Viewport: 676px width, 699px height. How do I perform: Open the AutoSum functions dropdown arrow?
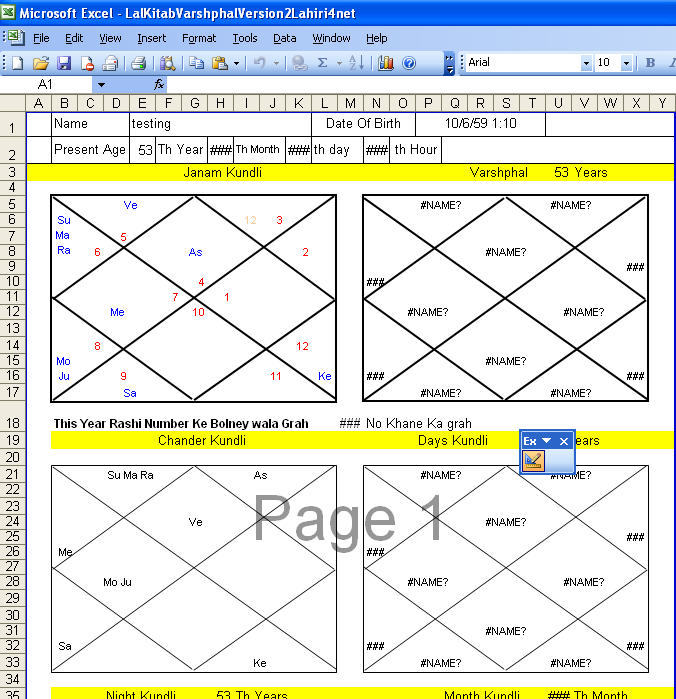tap(339, 63)
